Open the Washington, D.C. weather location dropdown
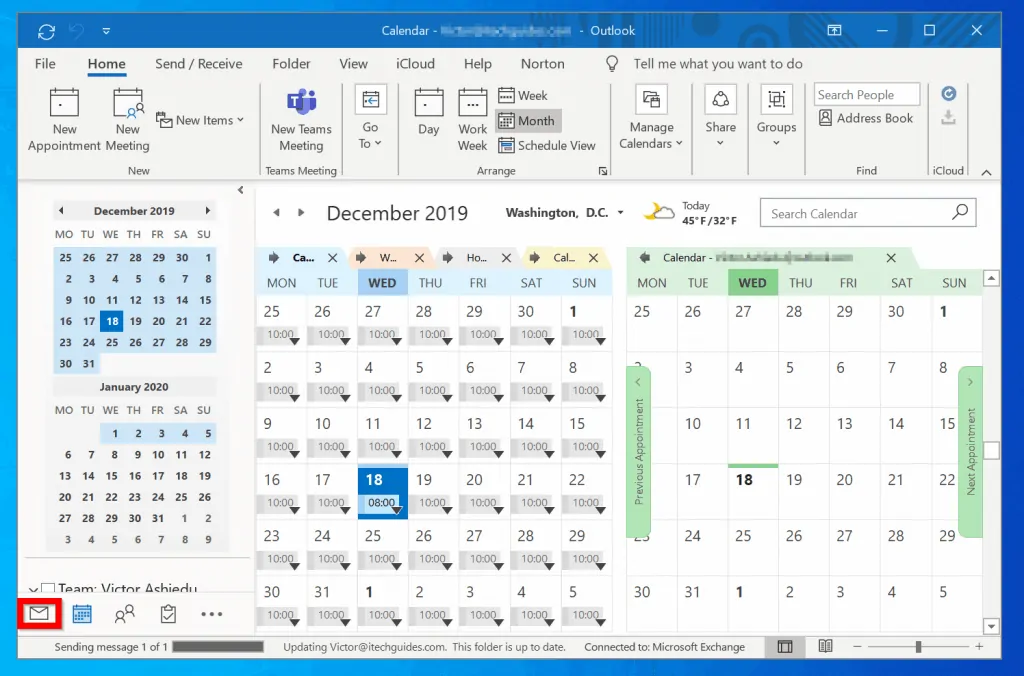The width and height of the screenshot is (1024, 676). pos(620,213)
